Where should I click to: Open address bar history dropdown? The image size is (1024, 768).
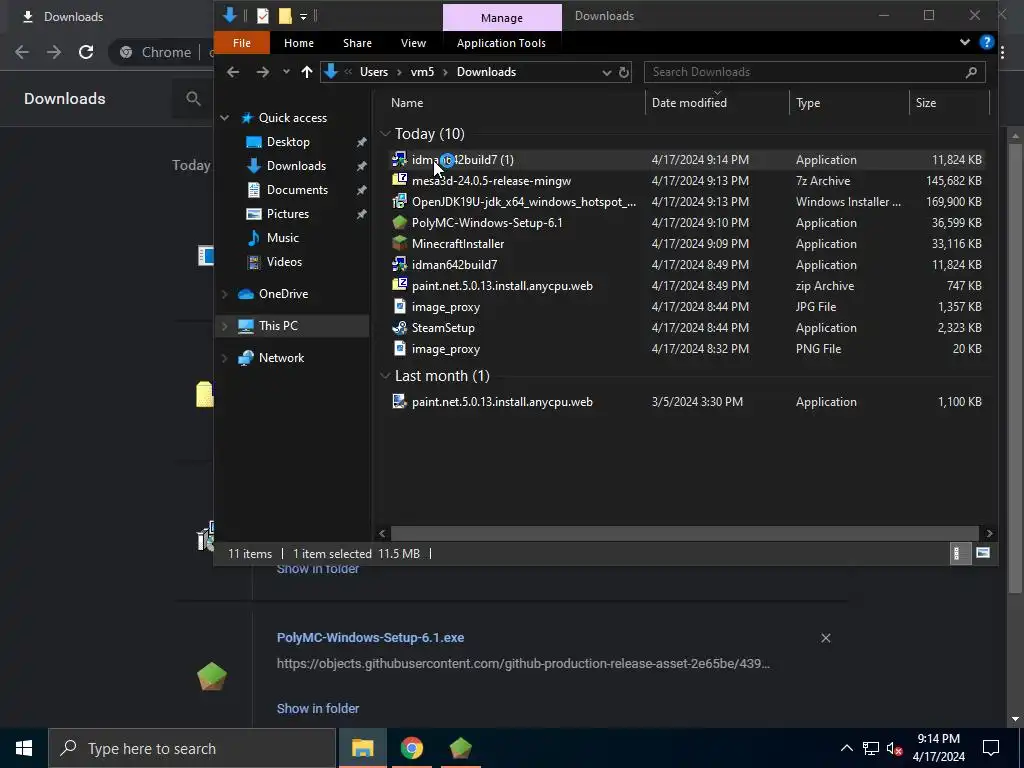pyautogui.click(x=607, y=72)
